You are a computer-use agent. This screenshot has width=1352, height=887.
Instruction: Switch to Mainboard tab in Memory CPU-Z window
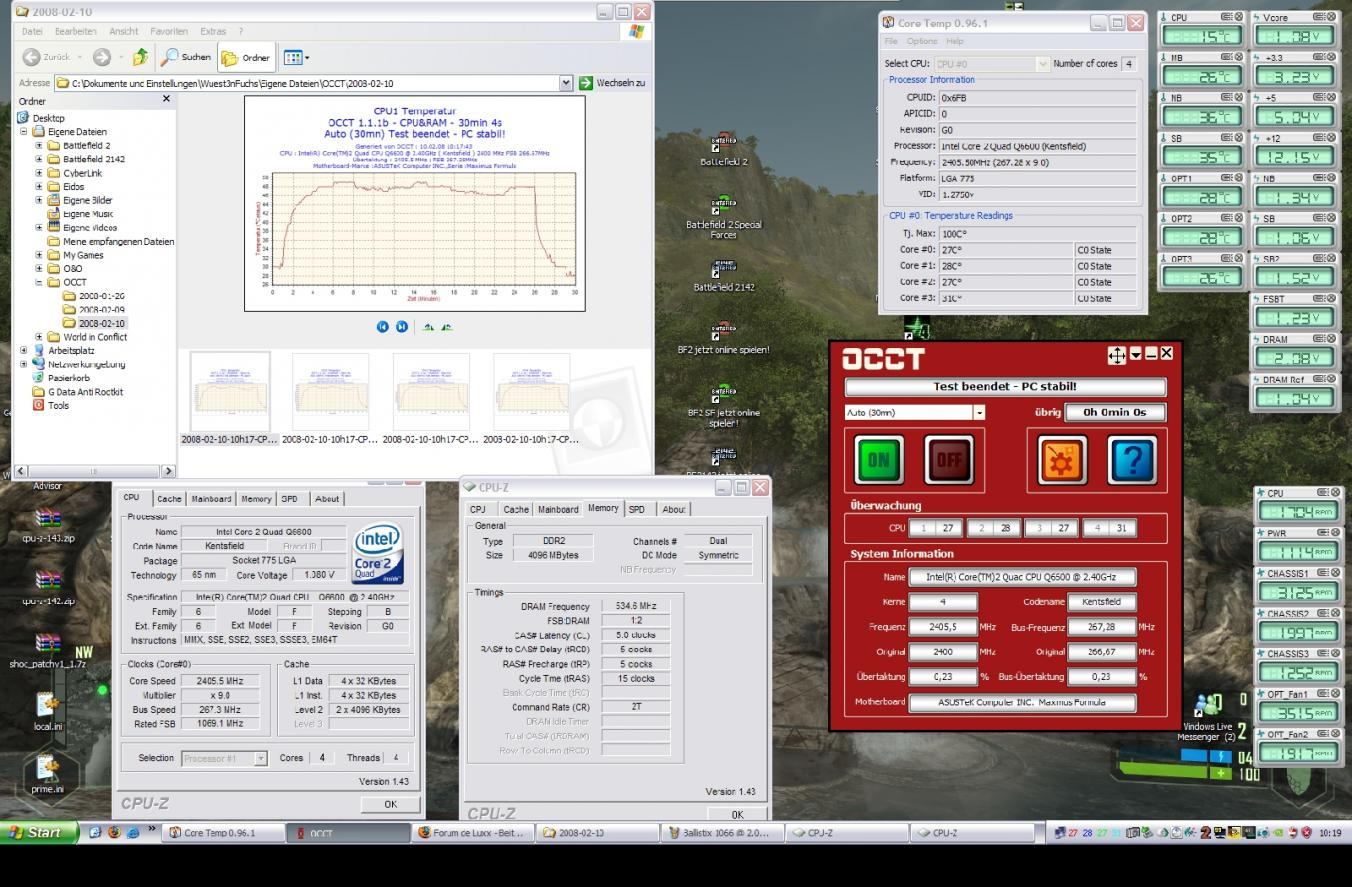pyautogui.click(x=558, y=509)
